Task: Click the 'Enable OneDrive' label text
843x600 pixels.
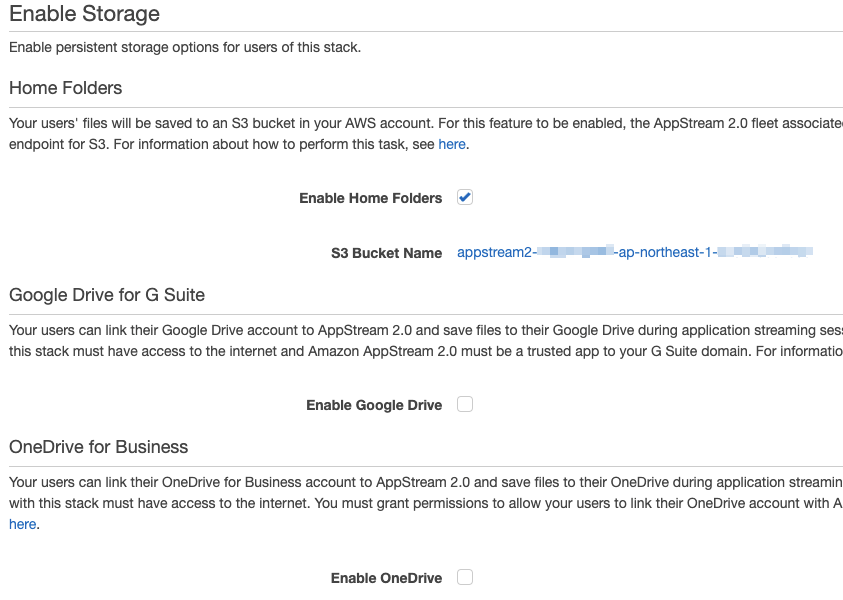Action: tap(386, 578)
